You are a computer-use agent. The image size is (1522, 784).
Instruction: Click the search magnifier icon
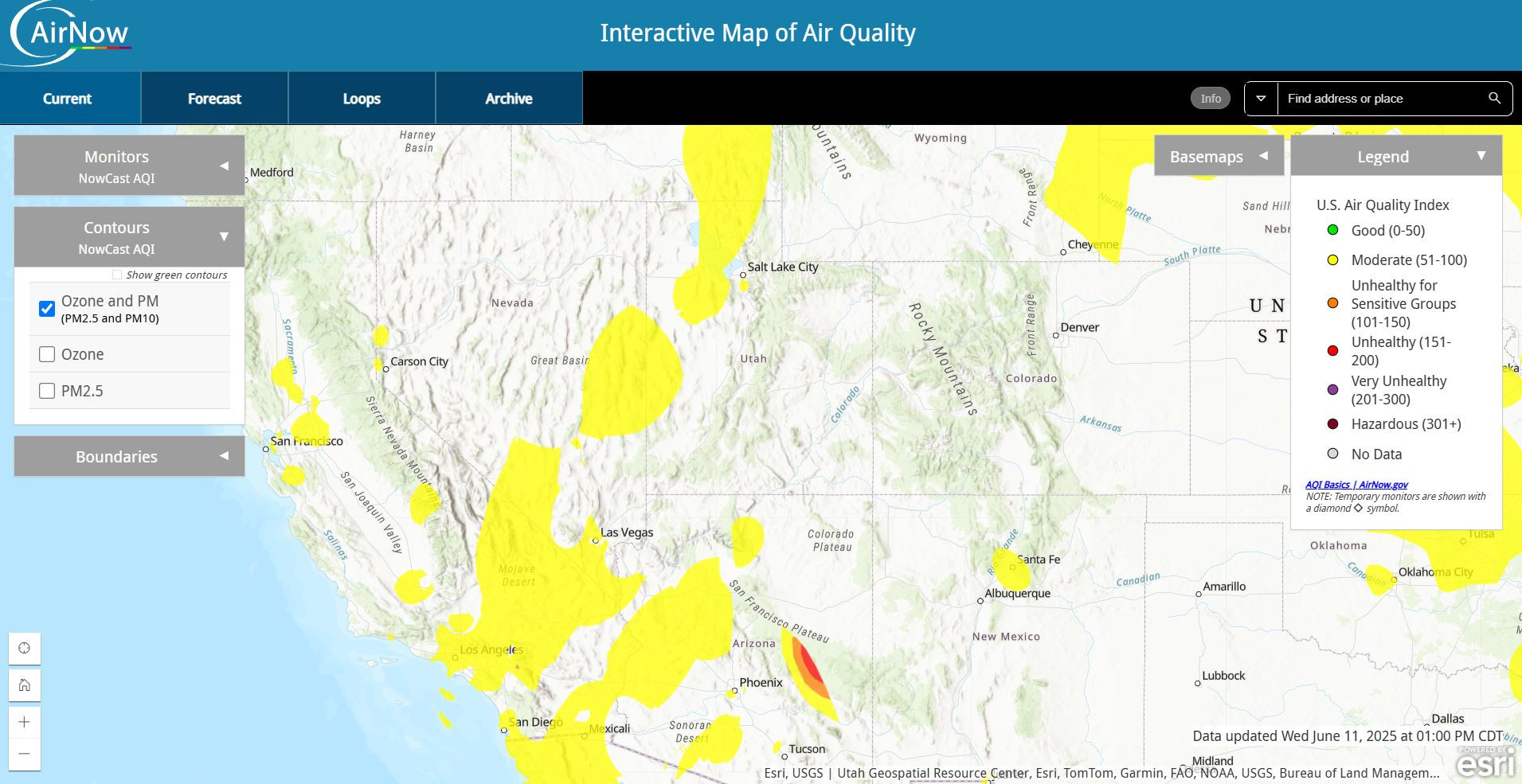pyautogui.click(x=1494, y=99)
